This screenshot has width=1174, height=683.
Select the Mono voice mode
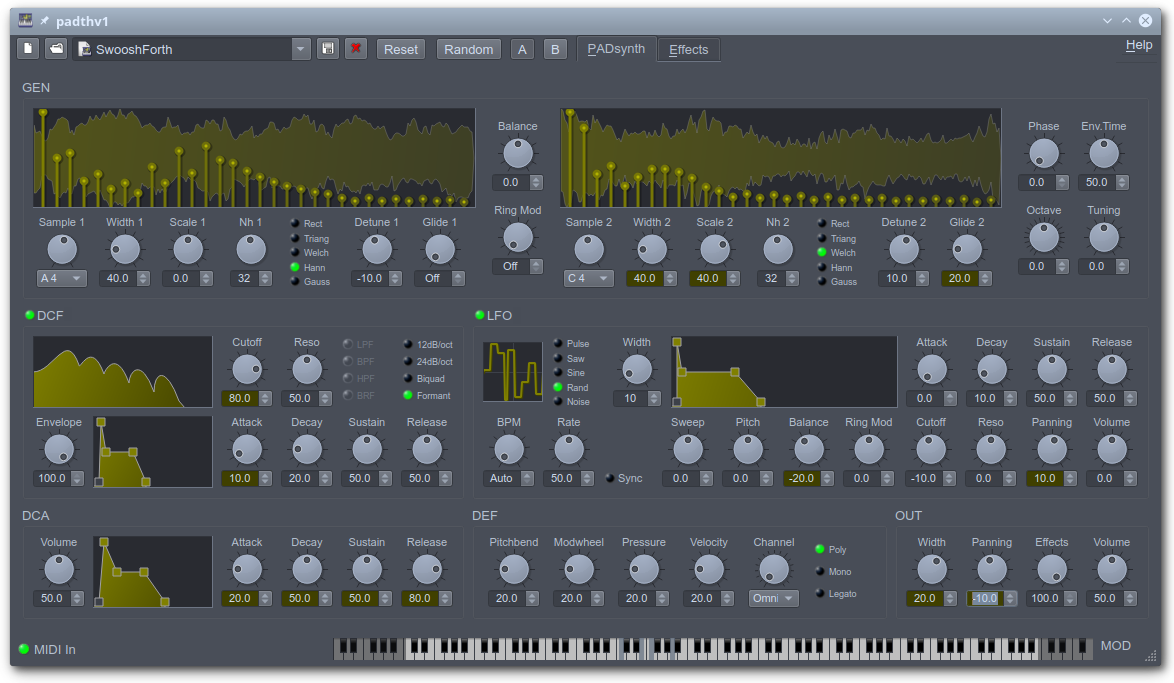[x=821, y=572]
